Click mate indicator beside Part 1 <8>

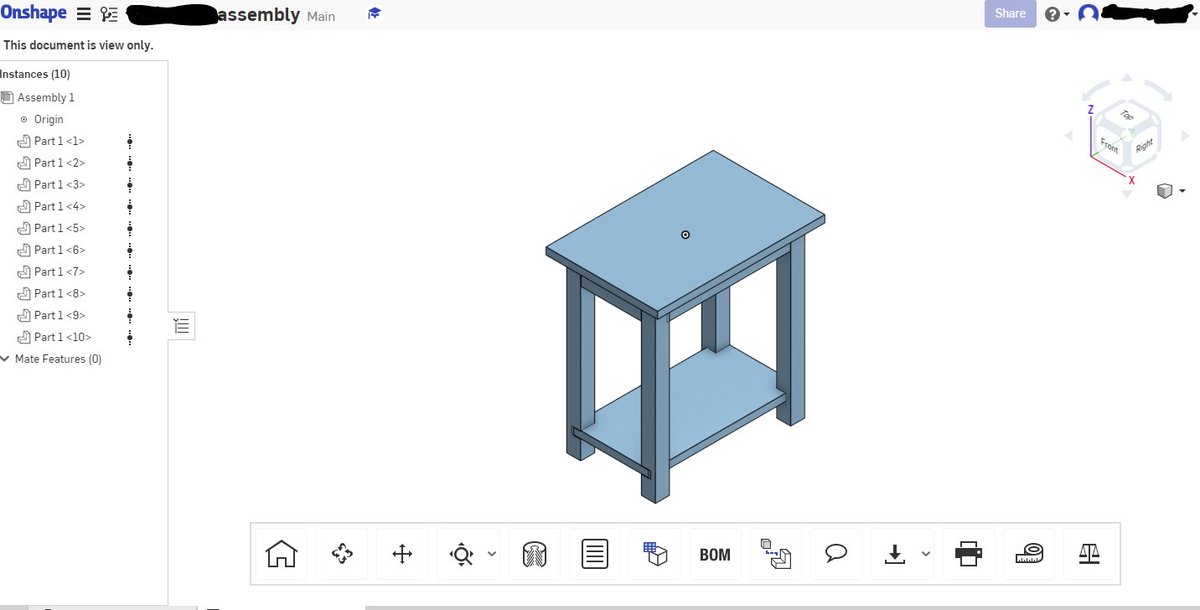[x=131, y=293]
